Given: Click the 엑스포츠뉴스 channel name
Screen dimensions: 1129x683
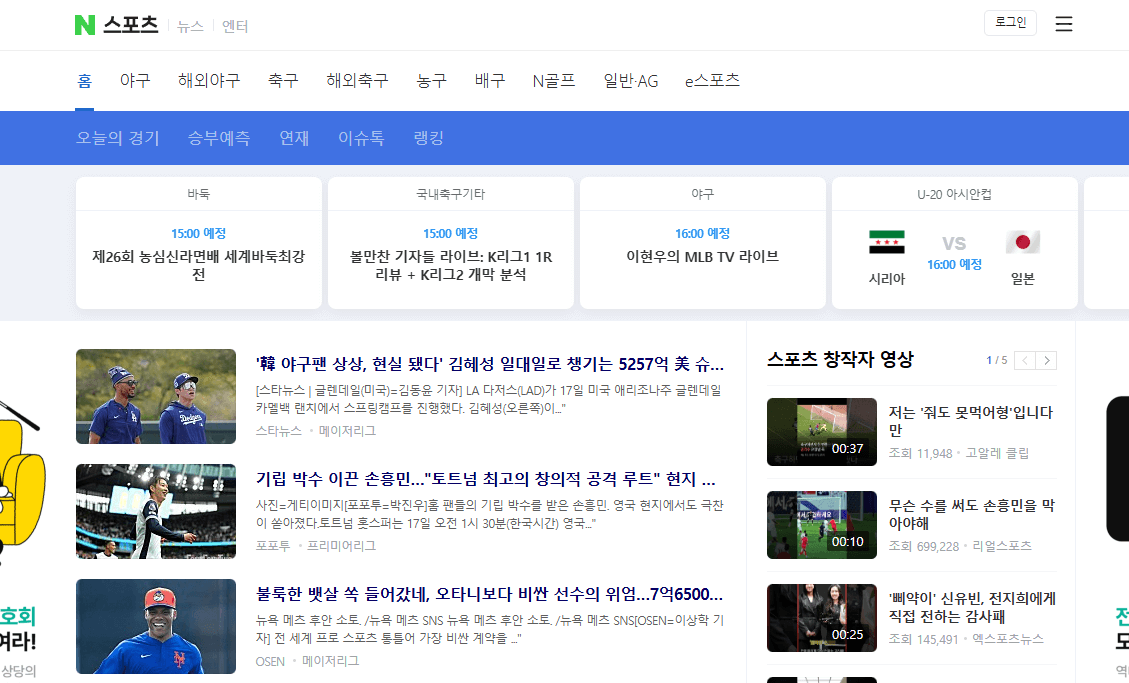Looking at the screenshot, I should (x=1007, y=639).
